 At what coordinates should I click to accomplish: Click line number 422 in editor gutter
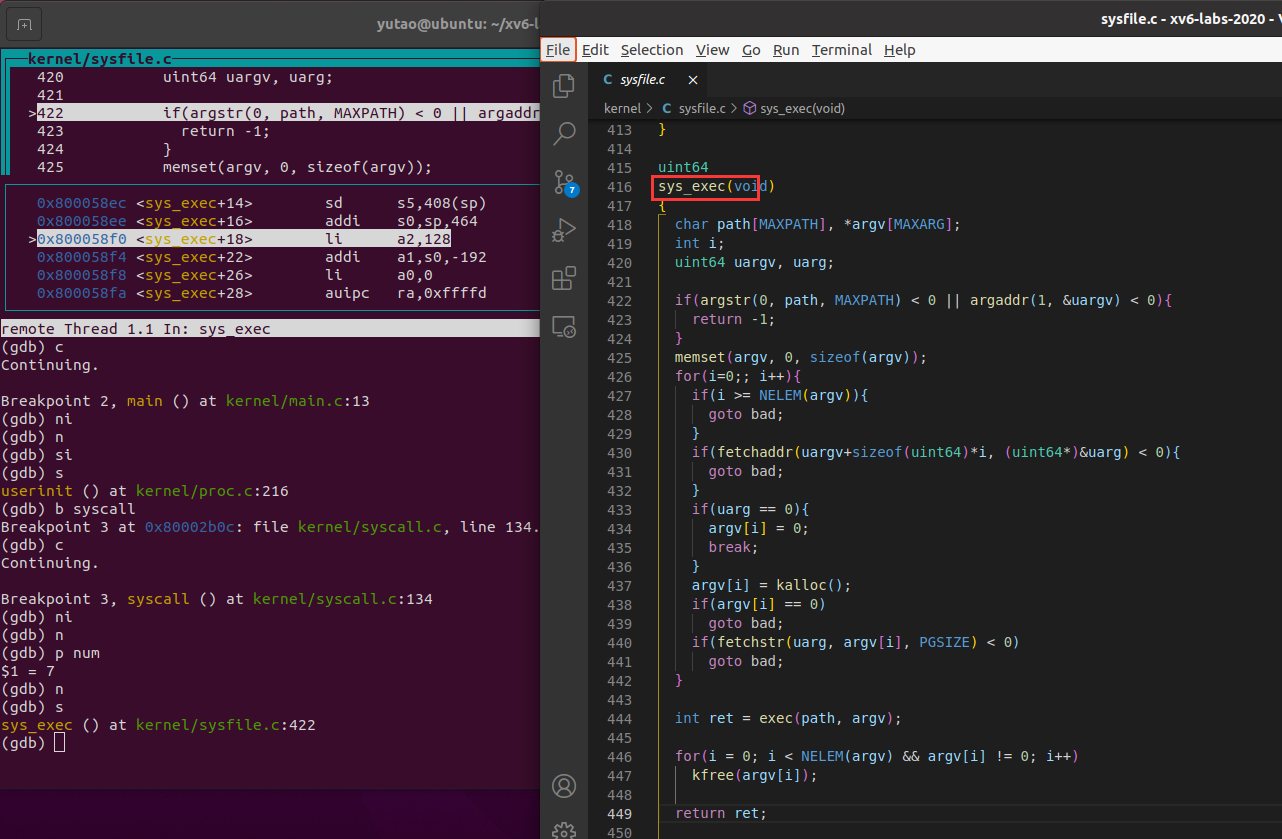(x=619, y=301)
